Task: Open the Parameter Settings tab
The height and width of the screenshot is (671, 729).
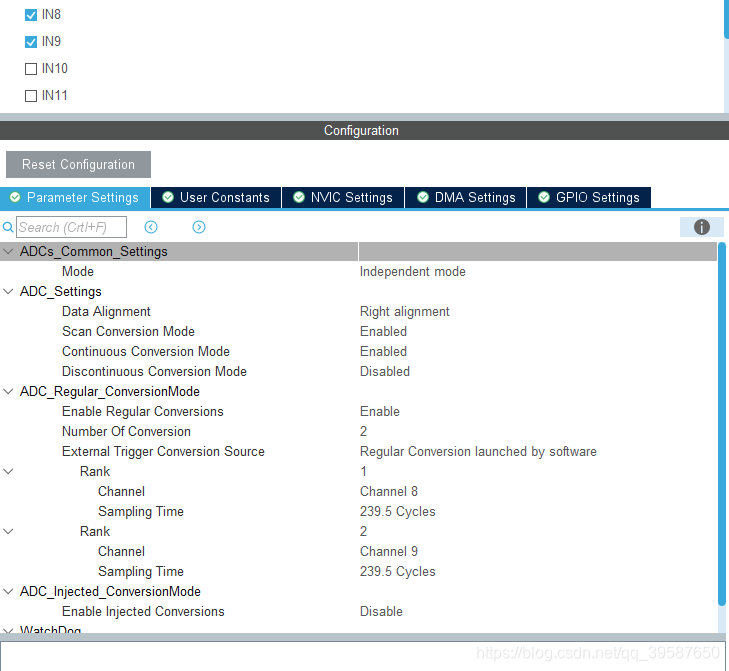Action: [75, 198]
